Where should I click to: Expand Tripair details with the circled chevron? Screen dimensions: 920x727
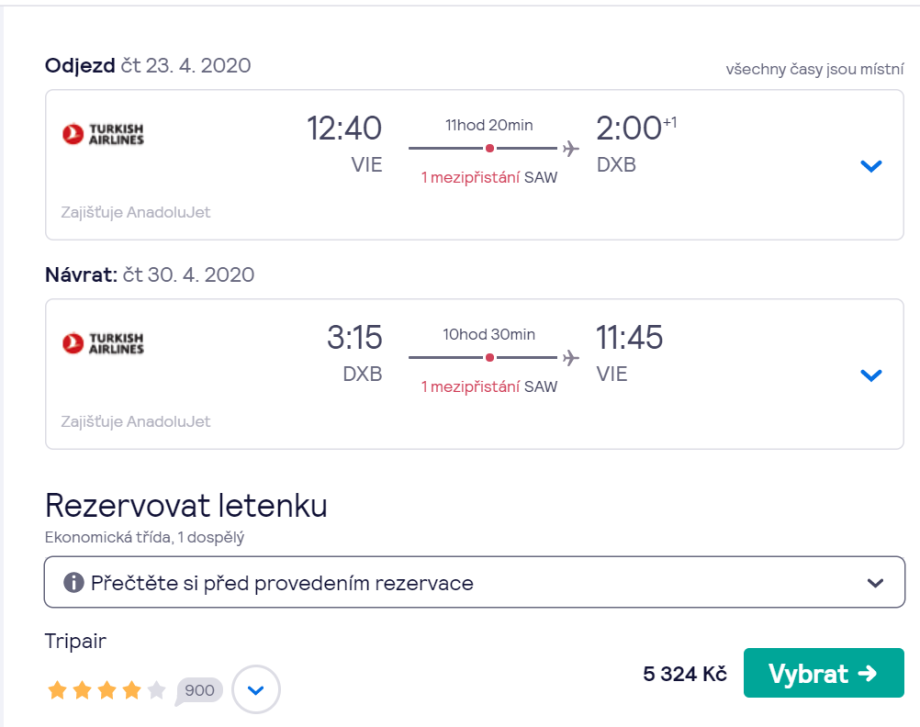point(256,690)
